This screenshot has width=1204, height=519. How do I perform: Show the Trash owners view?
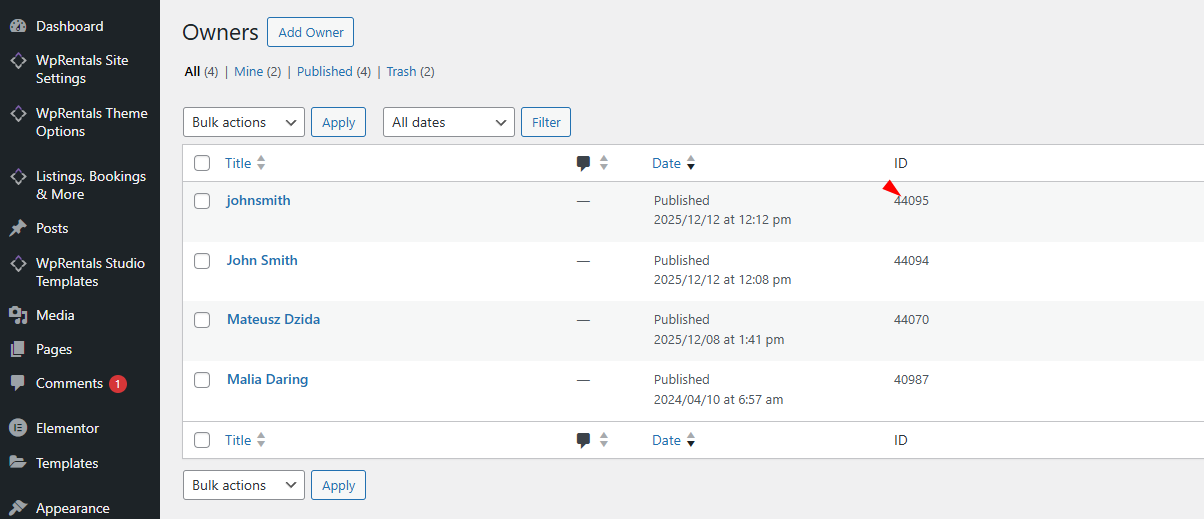coord(401,72)
